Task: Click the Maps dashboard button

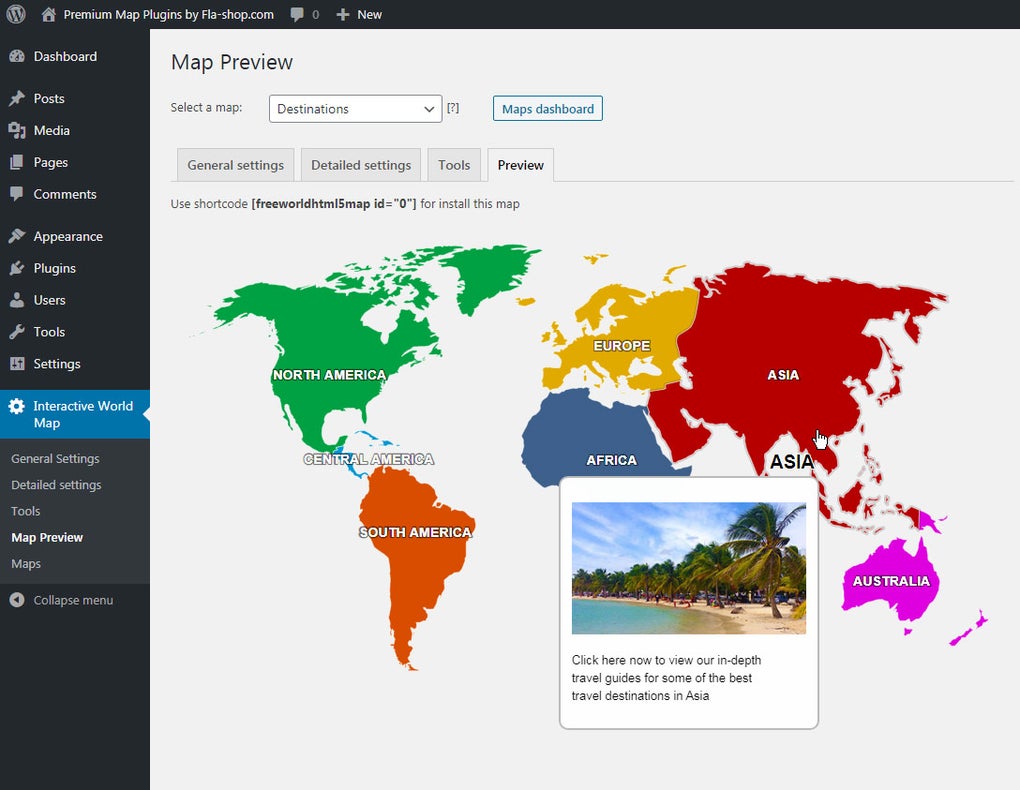Action: coord(547,109)
